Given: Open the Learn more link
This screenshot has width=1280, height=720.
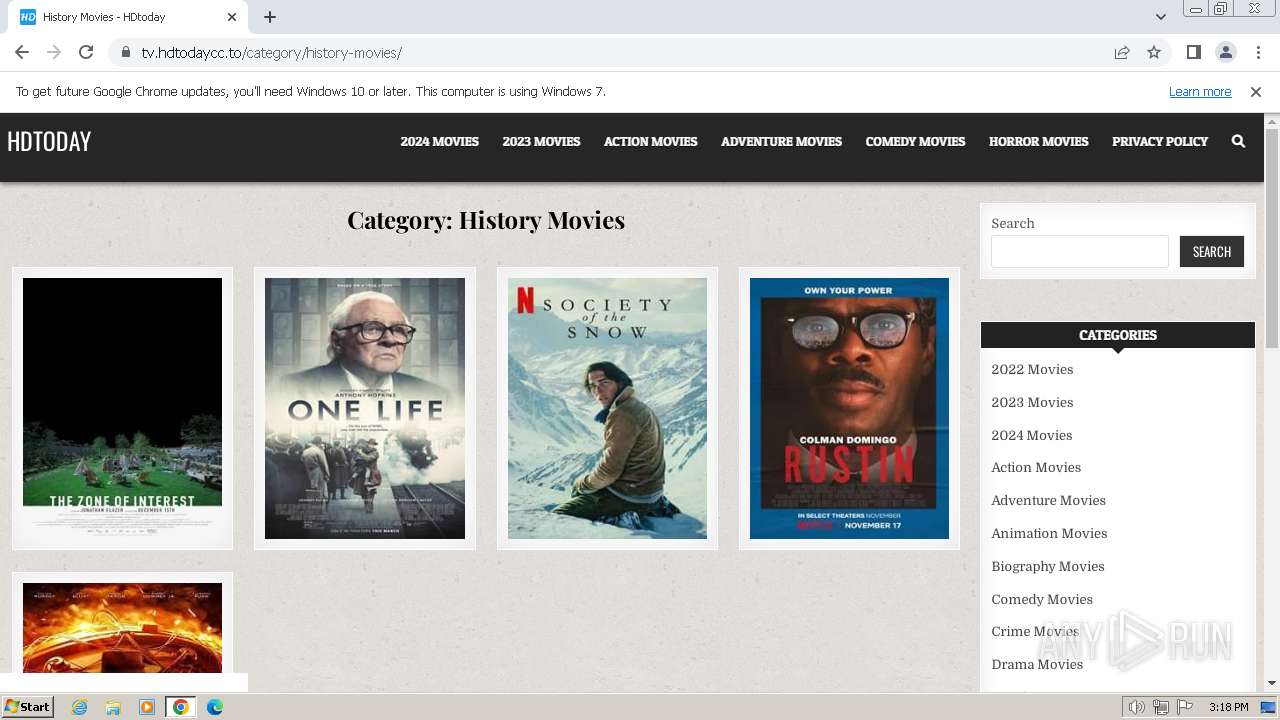Looking at the screenshot, I should pos(1200,91).
